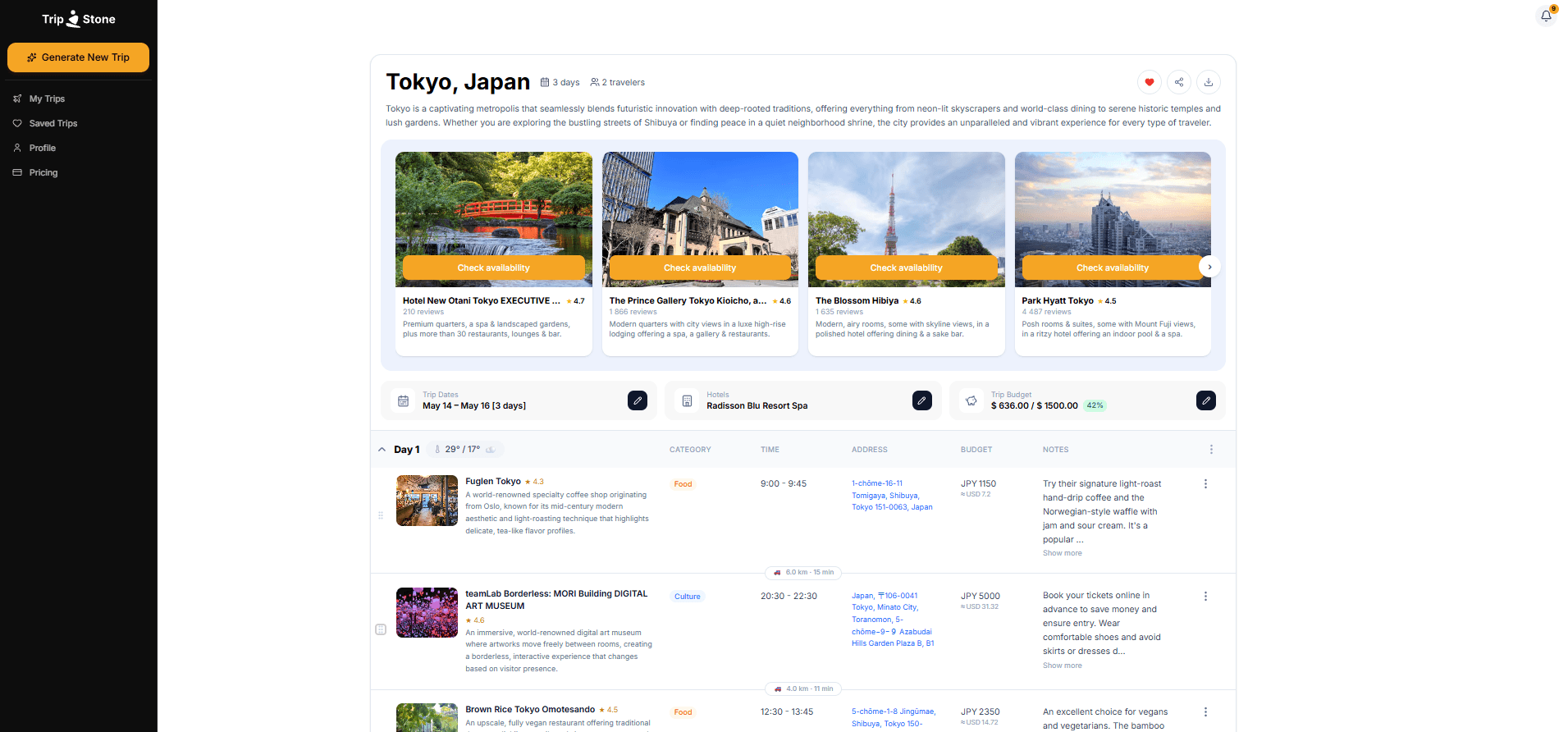This screenshot has width=1568, height=732.
Task: Click the handle icon beside teamLab Borderless
Action: coord(381,629)
